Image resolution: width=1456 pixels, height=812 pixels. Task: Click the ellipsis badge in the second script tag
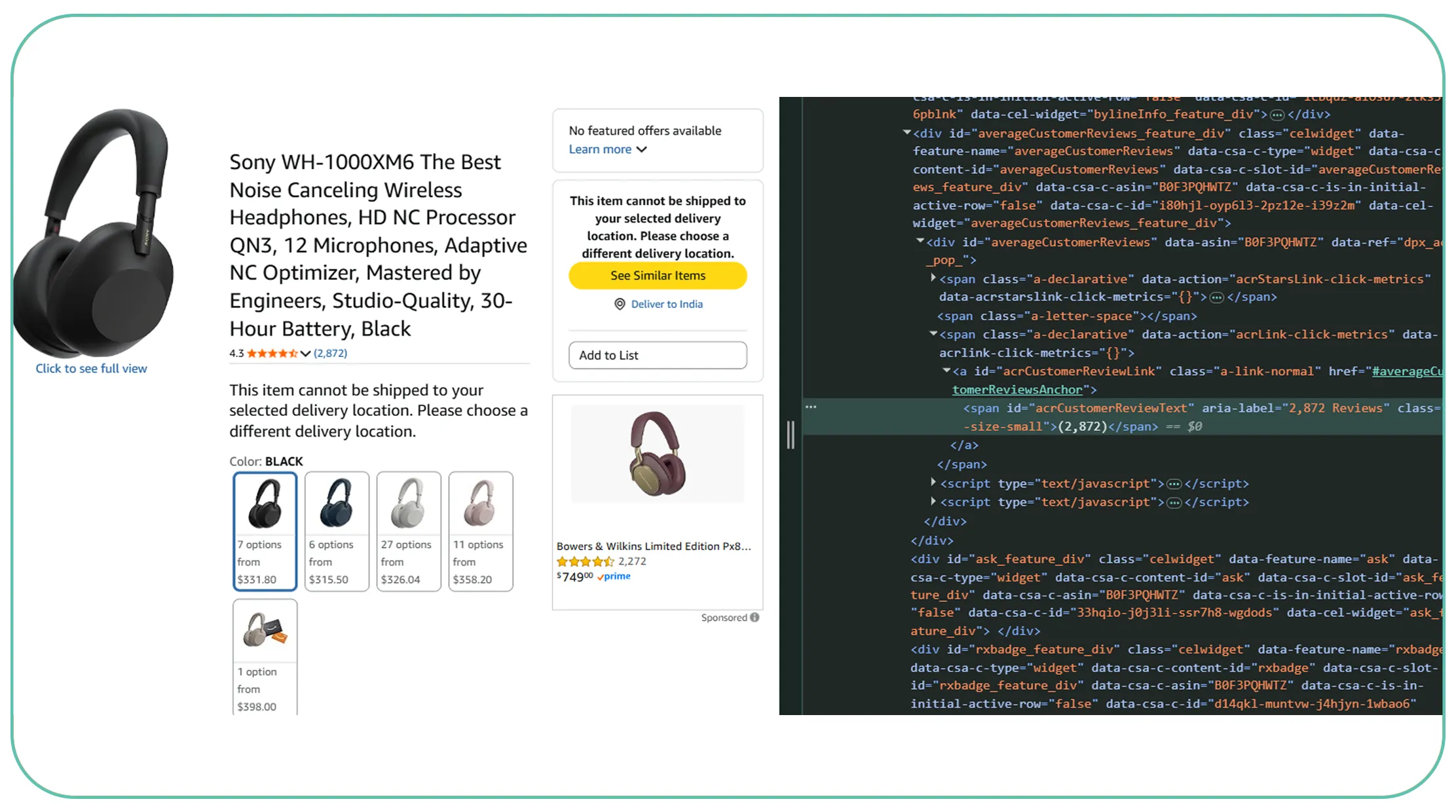tap(1174, 502)
